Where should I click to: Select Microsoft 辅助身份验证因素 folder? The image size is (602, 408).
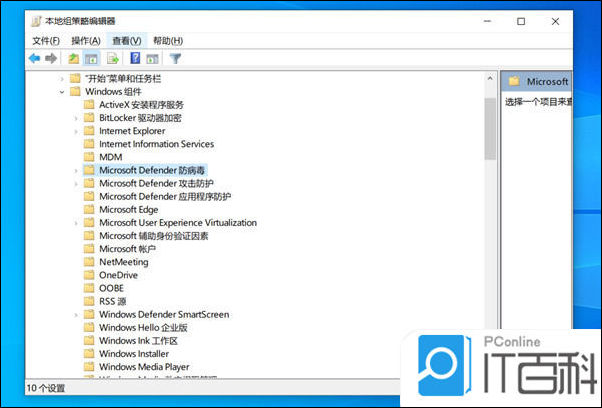[x=154, y=236]
